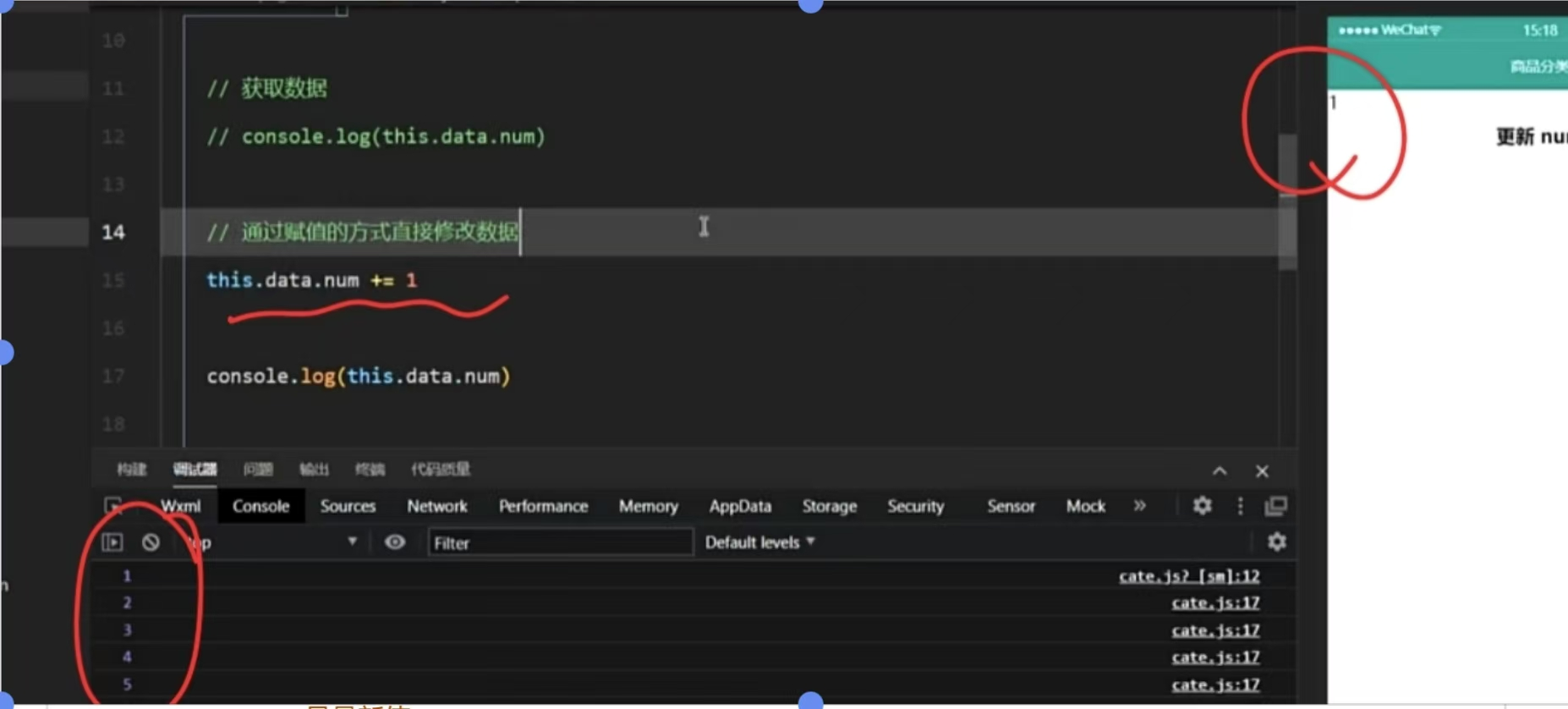Open the Sources tab
Screen dimensions: 1568x709
pos(348,506)
